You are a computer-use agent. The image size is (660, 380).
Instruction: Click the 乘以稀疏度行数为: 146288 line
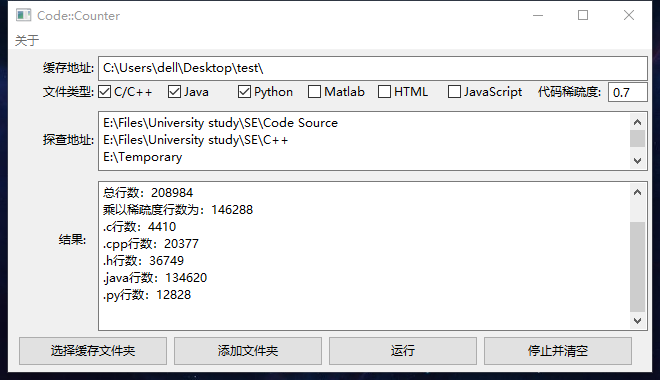click(178, 210)
